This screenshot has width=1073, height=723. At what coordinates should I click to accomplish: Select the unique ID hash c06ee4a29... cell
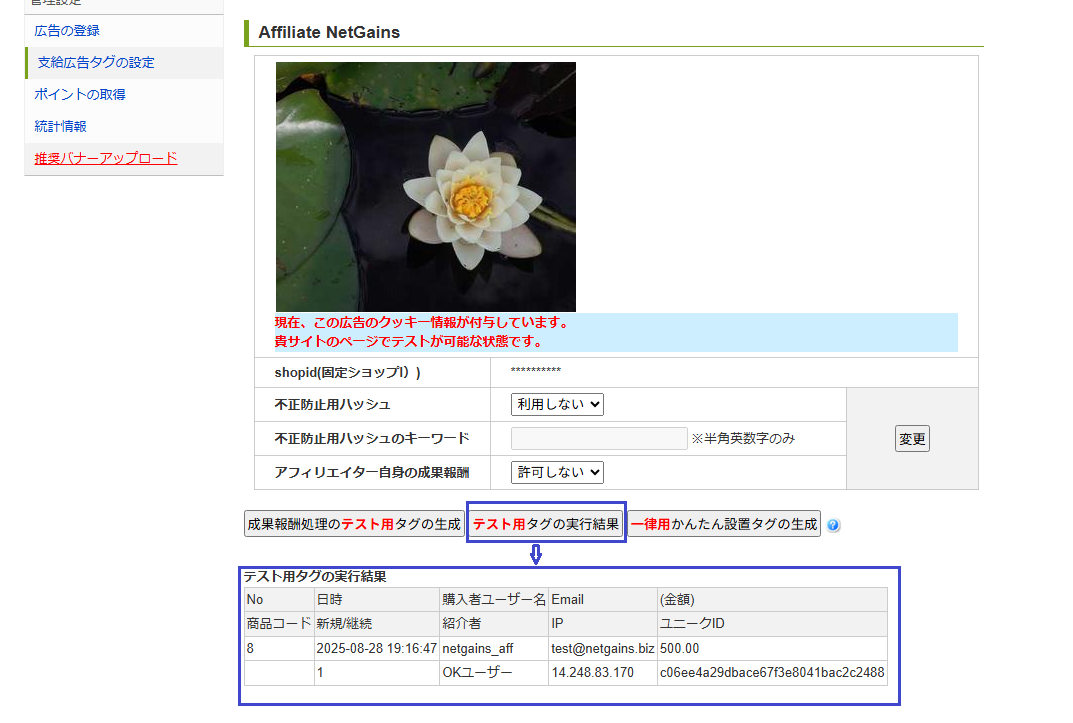pos(771,673)
